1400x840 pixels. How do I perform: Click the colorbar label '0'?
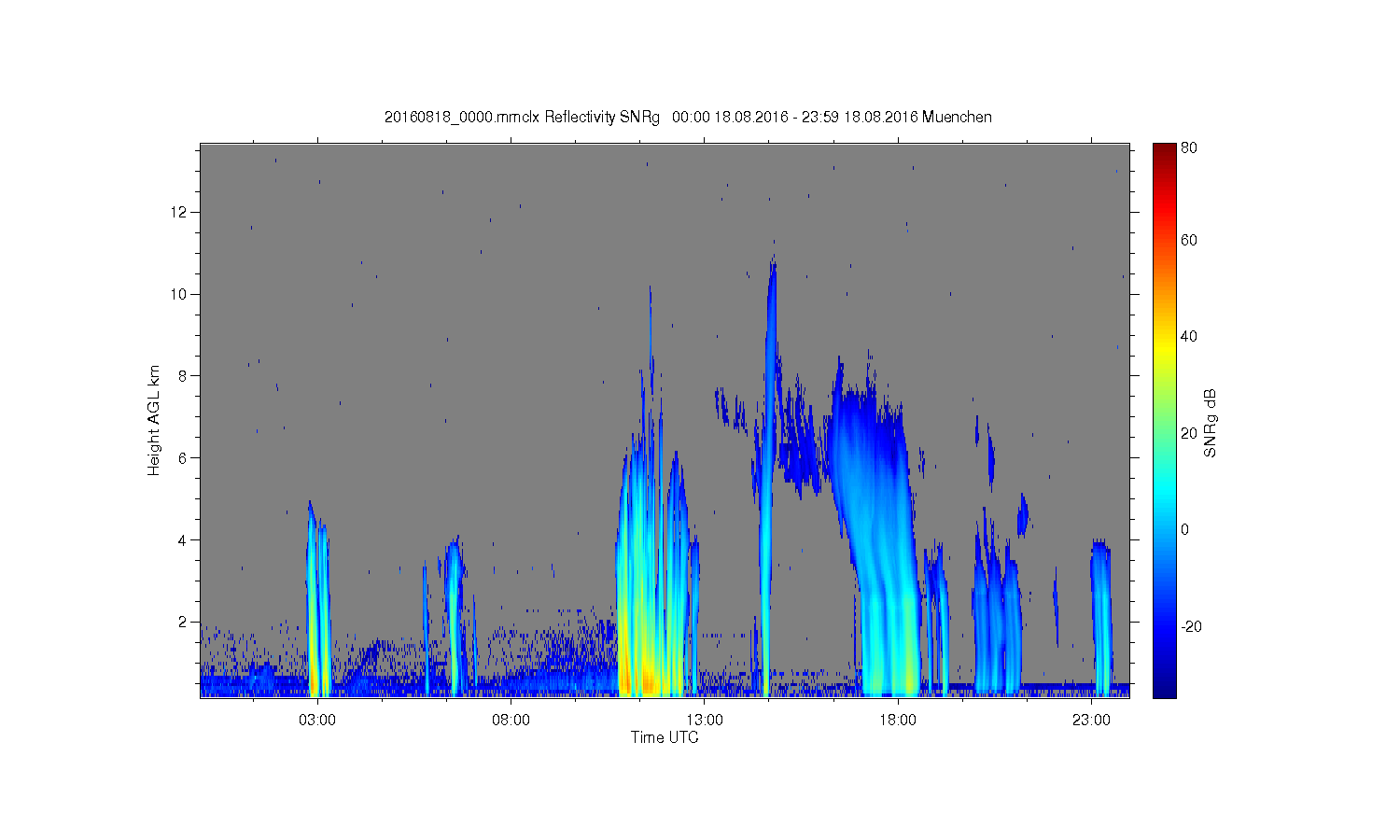1185,529
